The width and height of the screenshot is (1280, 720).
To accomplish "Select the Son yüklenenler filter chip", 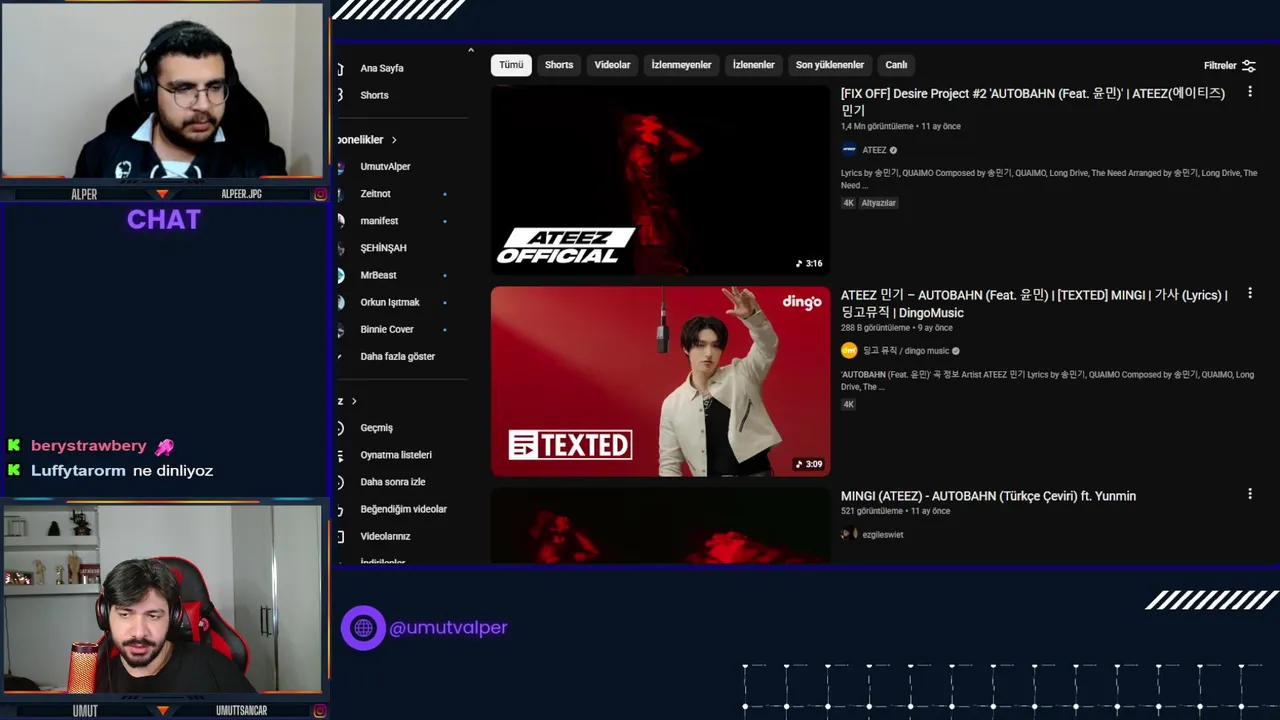I will pos(830,65).
